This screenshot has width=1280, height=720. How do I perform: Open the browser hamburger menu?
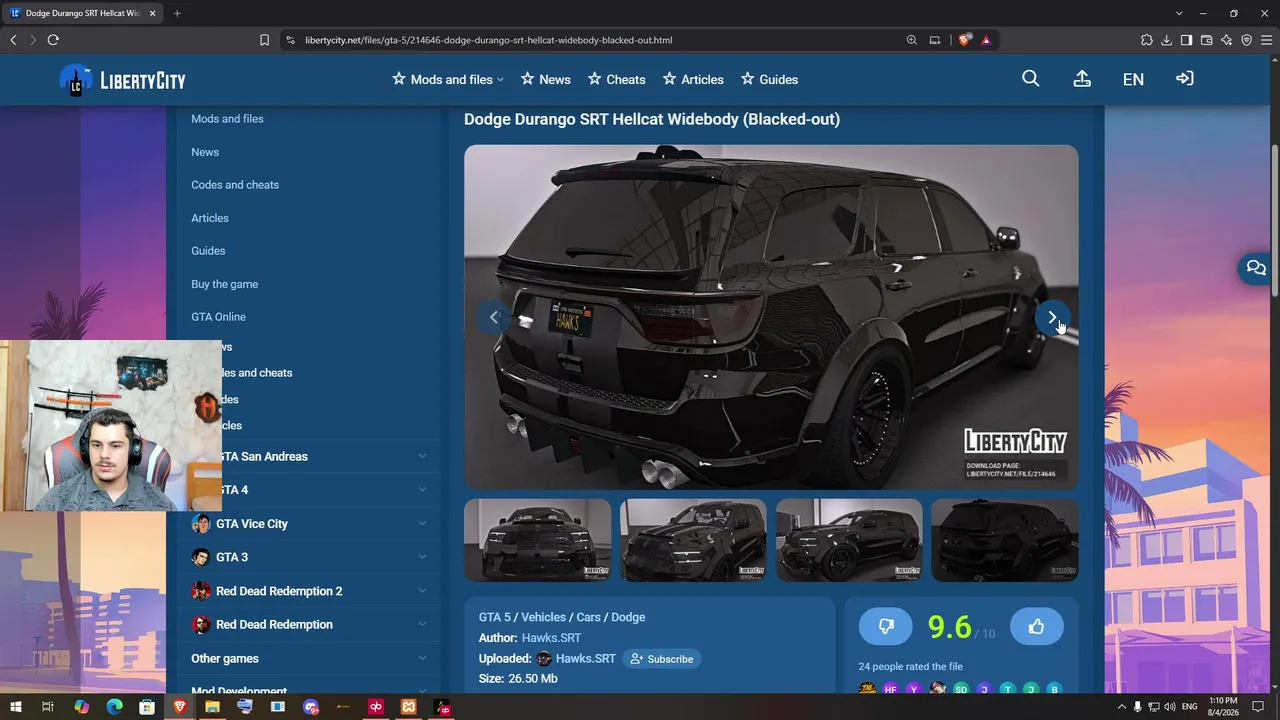[x=1266, y=40]
